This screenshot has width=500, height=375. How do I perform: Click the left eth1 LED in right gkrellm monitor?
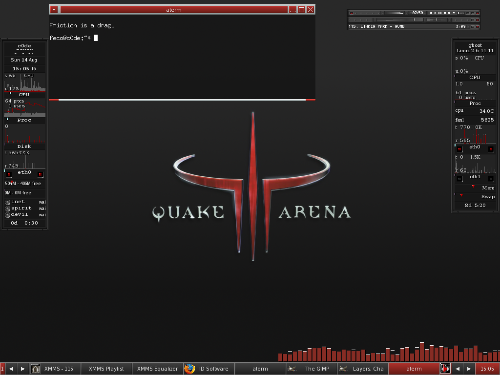click(460, 179)
